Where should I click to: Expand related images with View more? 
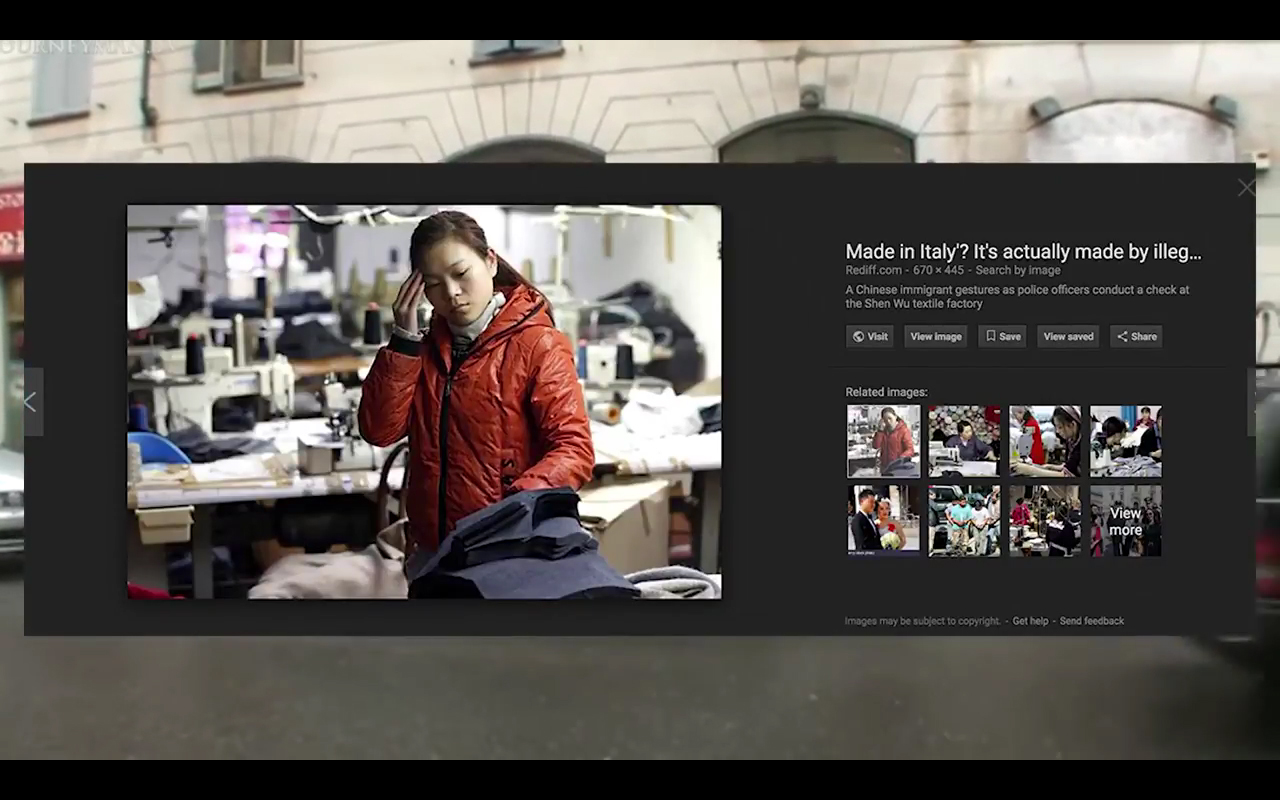1125,521
